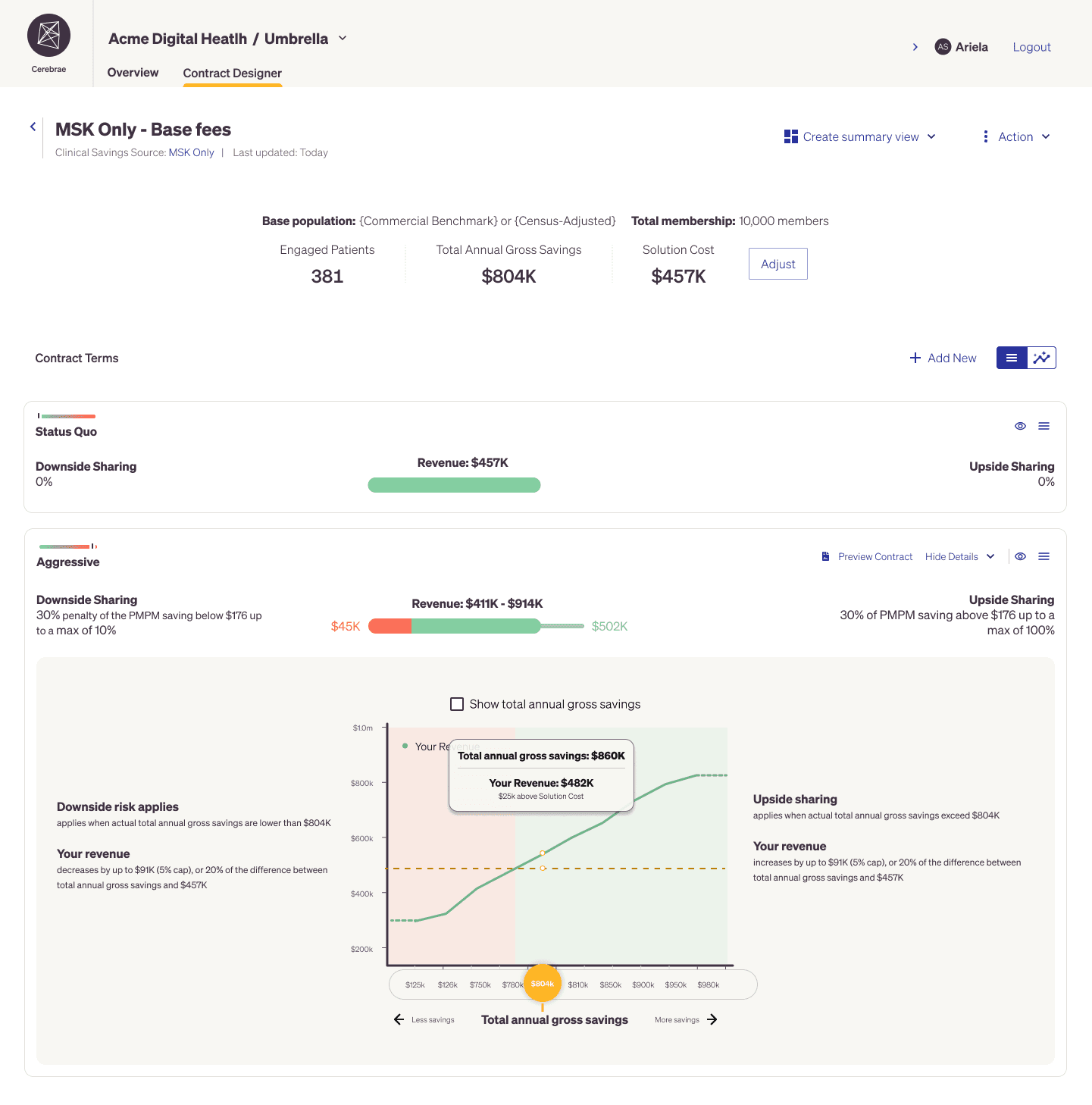Collapse details with Hide Details
Viewport: 1092px width, 1105px height.
pyautogui.click(x=959, y=556)
